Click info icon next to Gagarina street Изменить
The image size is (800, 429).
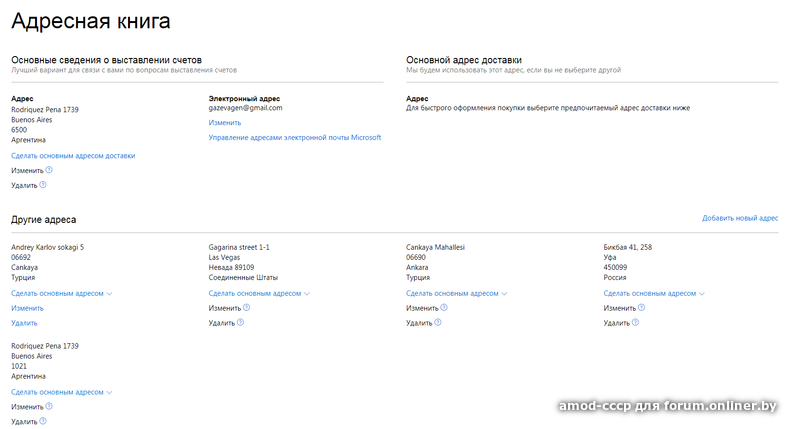coord(247,308)
